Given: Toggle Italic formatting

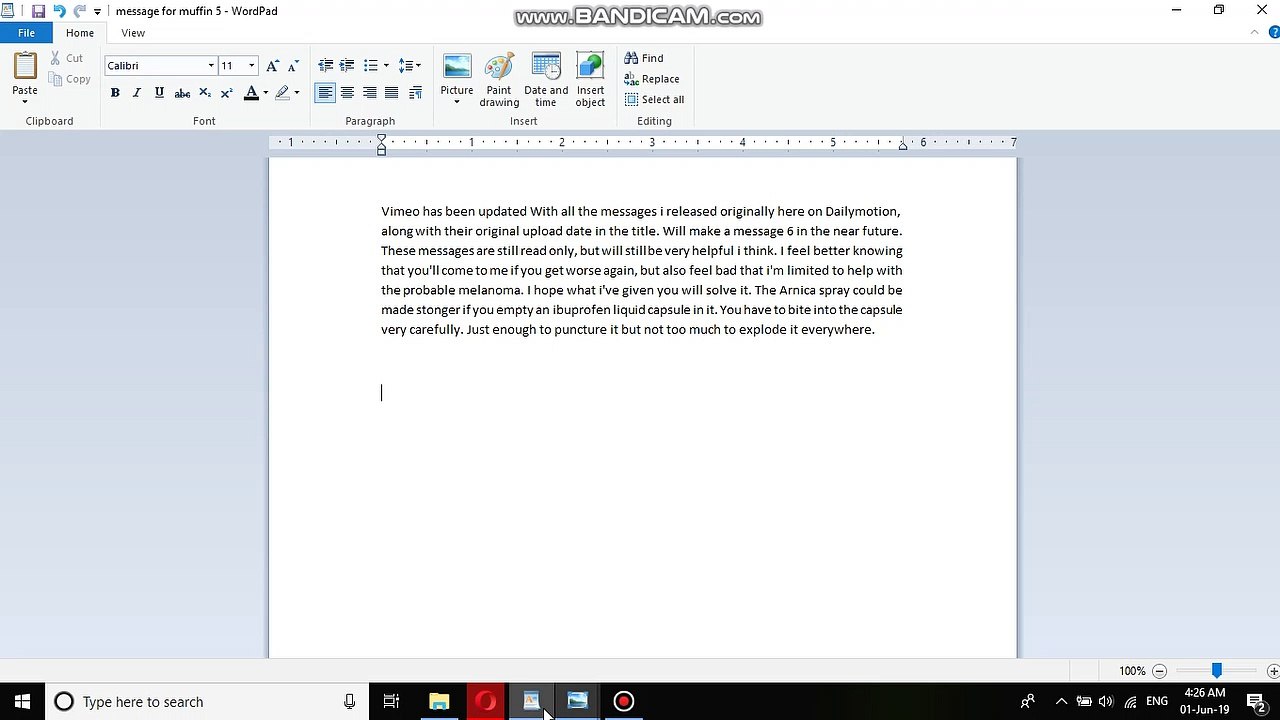Looking at the screenshot, I should point(137,93).
